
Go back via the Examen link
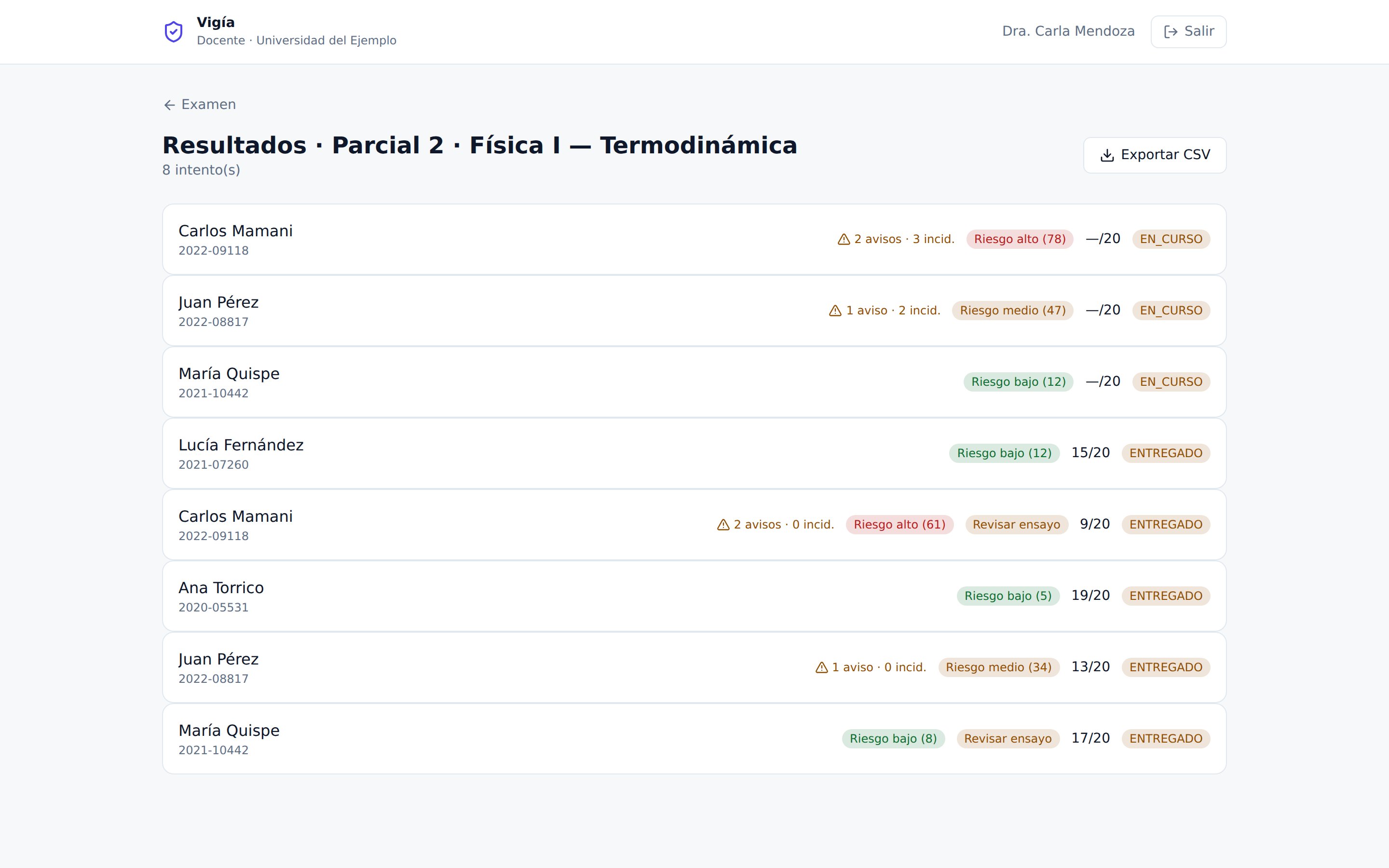200,105
